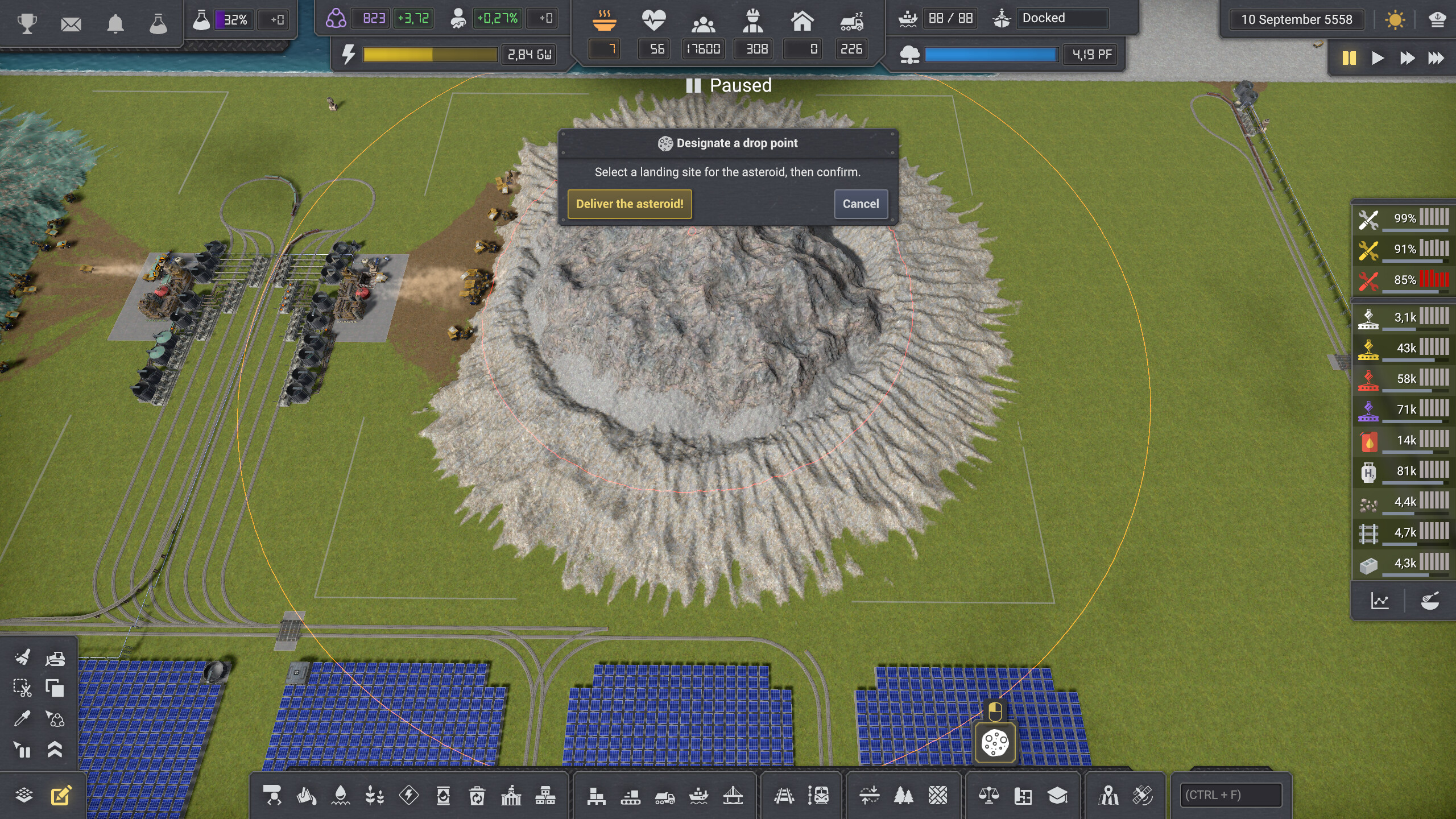Set game speed to fast forward
This screenshot has width=1456, height=819.
pyautogui.click(x=1407, y=58)
